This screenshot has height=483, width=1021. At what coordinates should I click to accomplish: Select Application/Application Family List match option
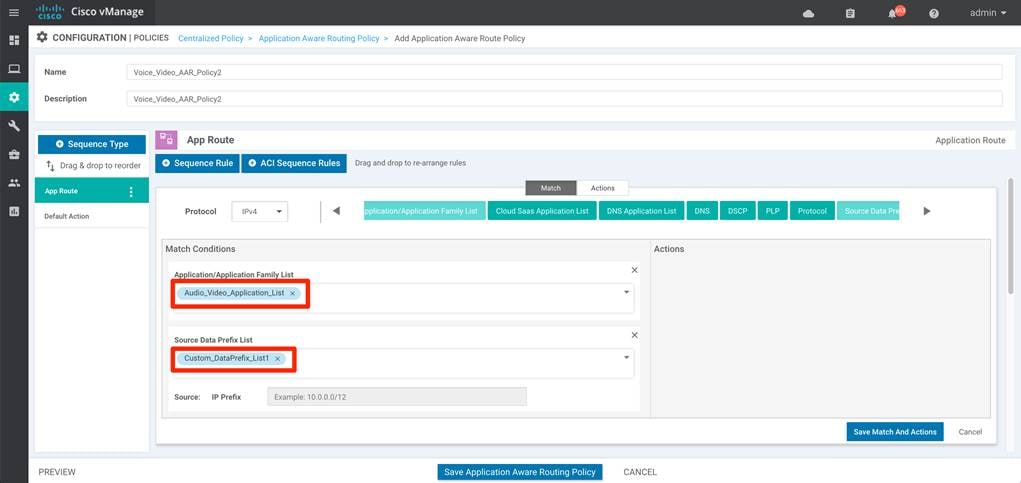tap(425, 212)
